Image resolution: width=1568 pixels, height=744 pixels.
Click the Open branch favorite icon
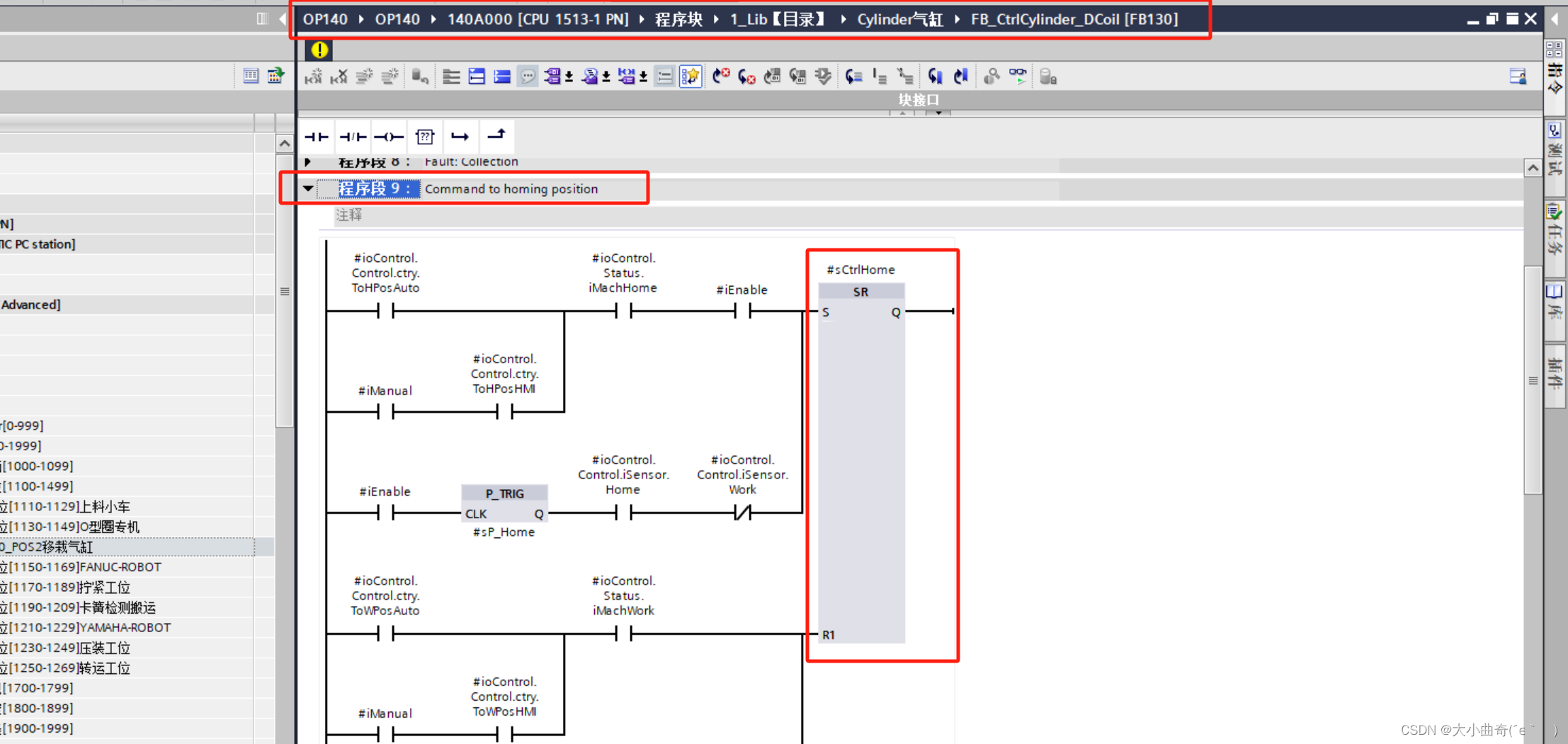[460, 137]
